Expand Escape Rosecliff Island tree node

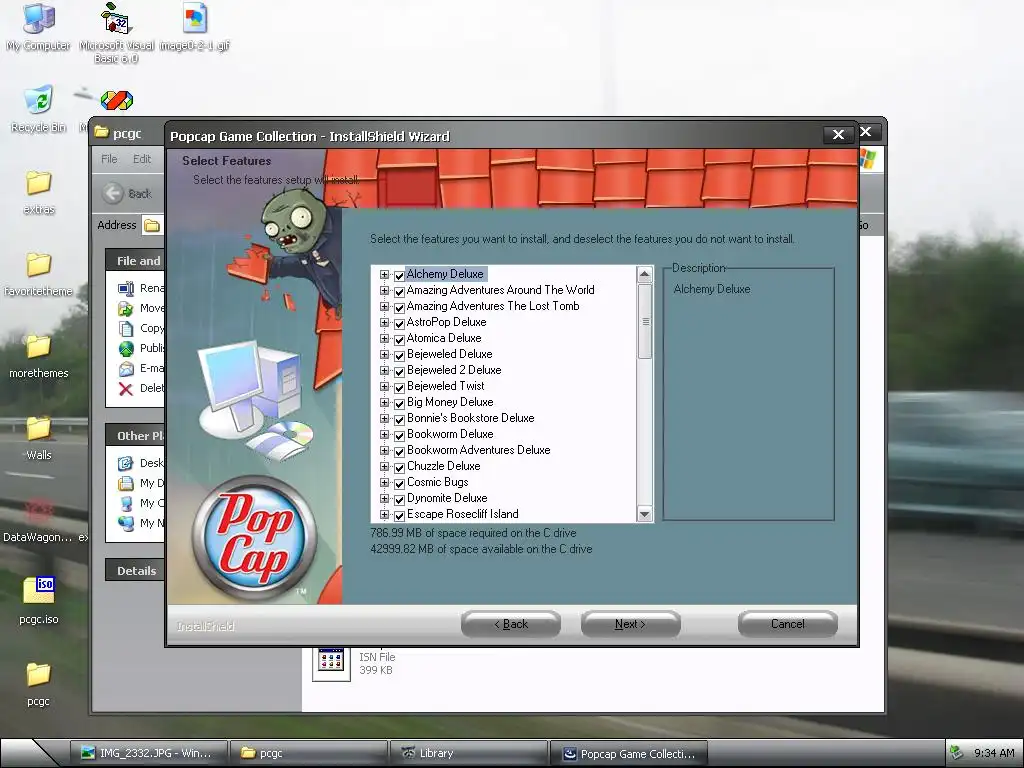point(384,515)
